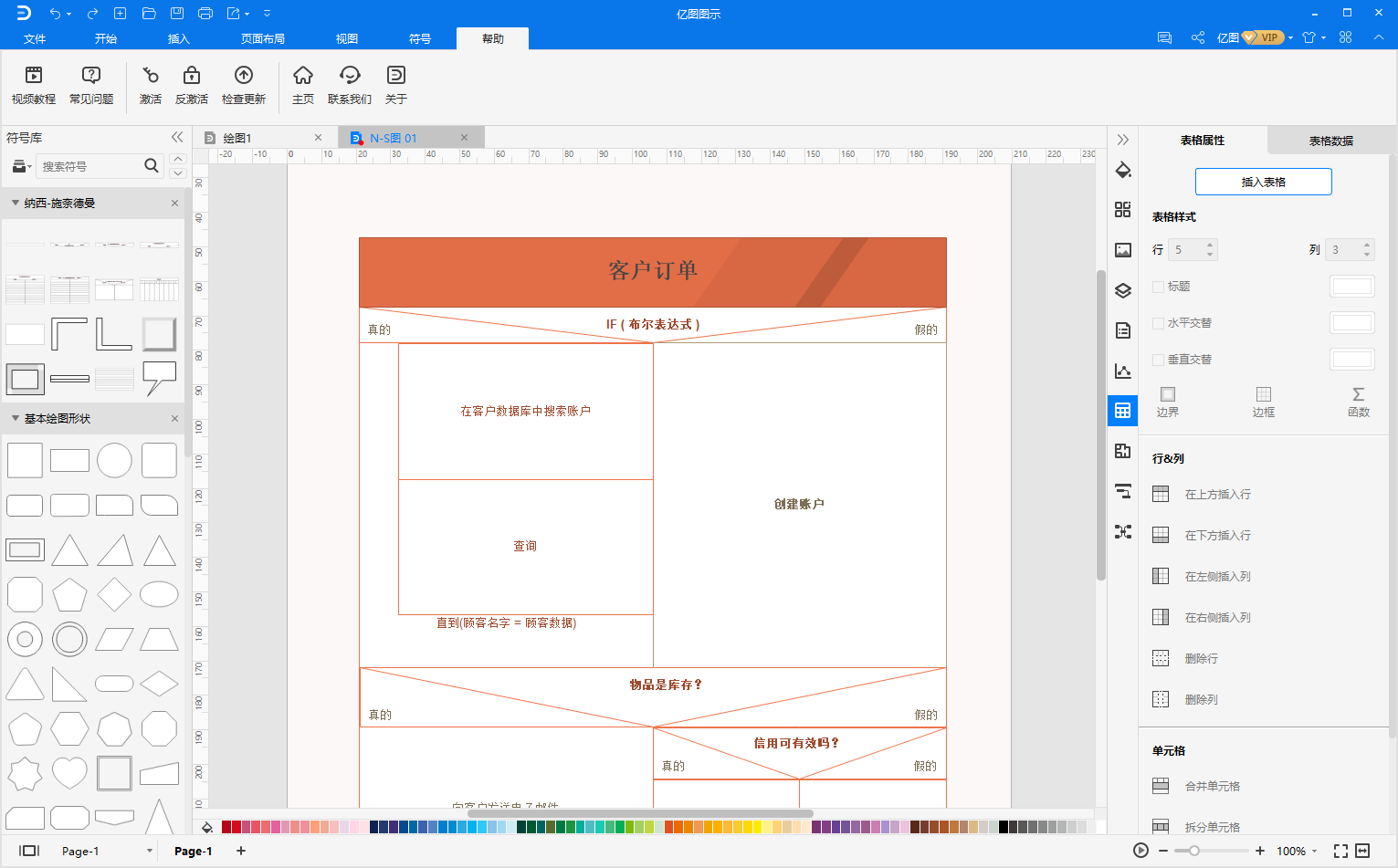
Task: Select the Page-1 sheet tab
Action: [x=193, y=851]
